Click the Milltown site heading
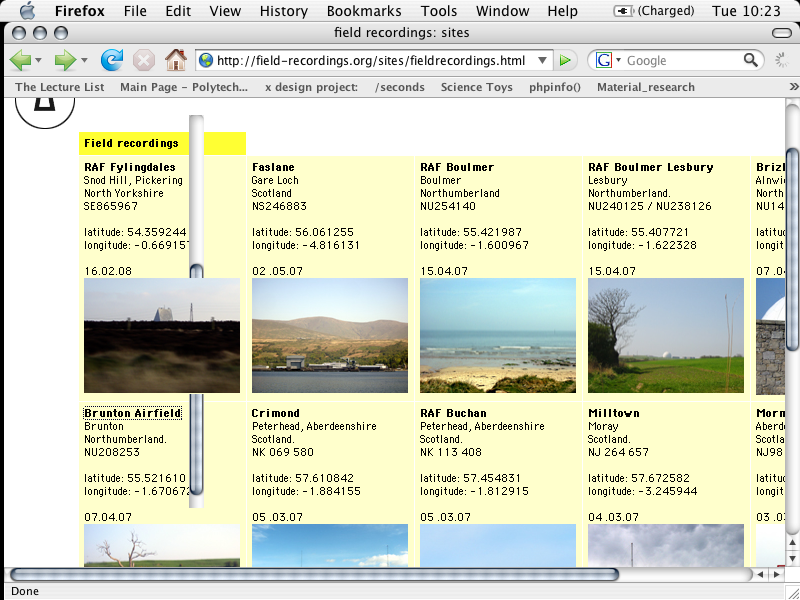The image size is (800, 600). coord(613,413)
